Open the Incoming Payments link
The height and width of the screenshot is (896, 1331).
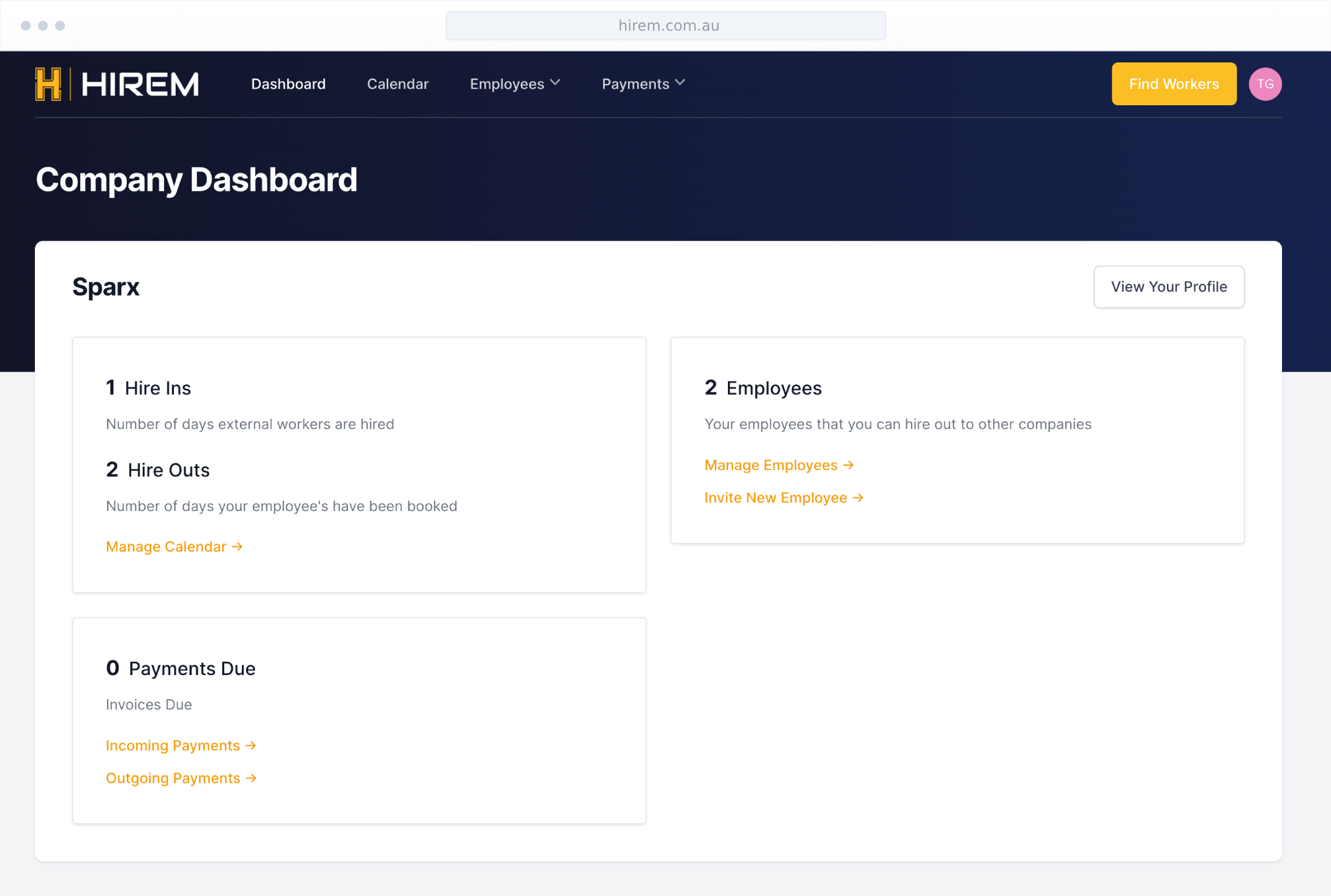click(x=173, y=745)
